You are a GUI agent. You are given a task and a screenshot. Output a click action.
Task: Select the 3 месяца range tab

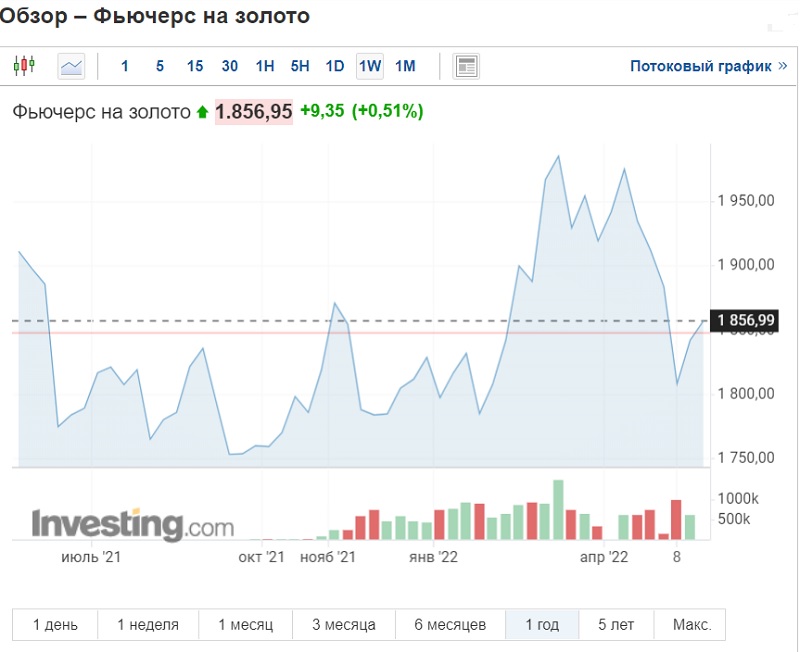point(343,625)
